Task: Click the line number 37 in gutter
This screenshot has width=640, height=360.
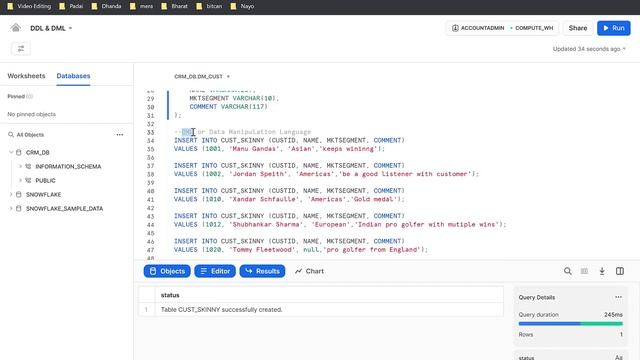Action: click(x=151, y=166)
